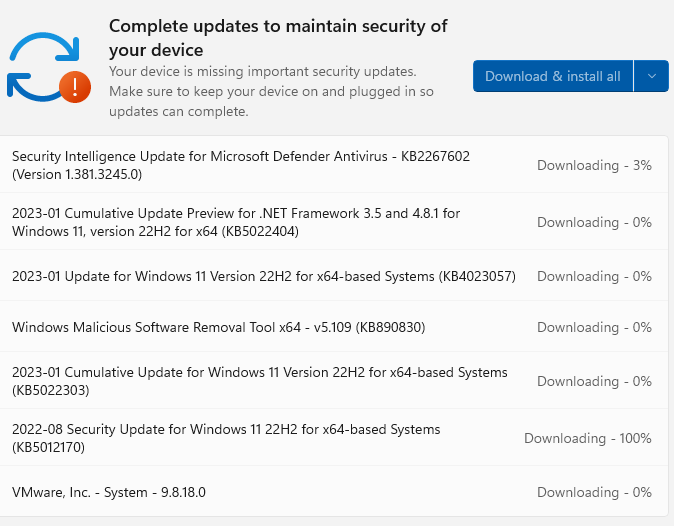Click the KB5022303 Cumulative Update entry

click(x=260, y=381)
